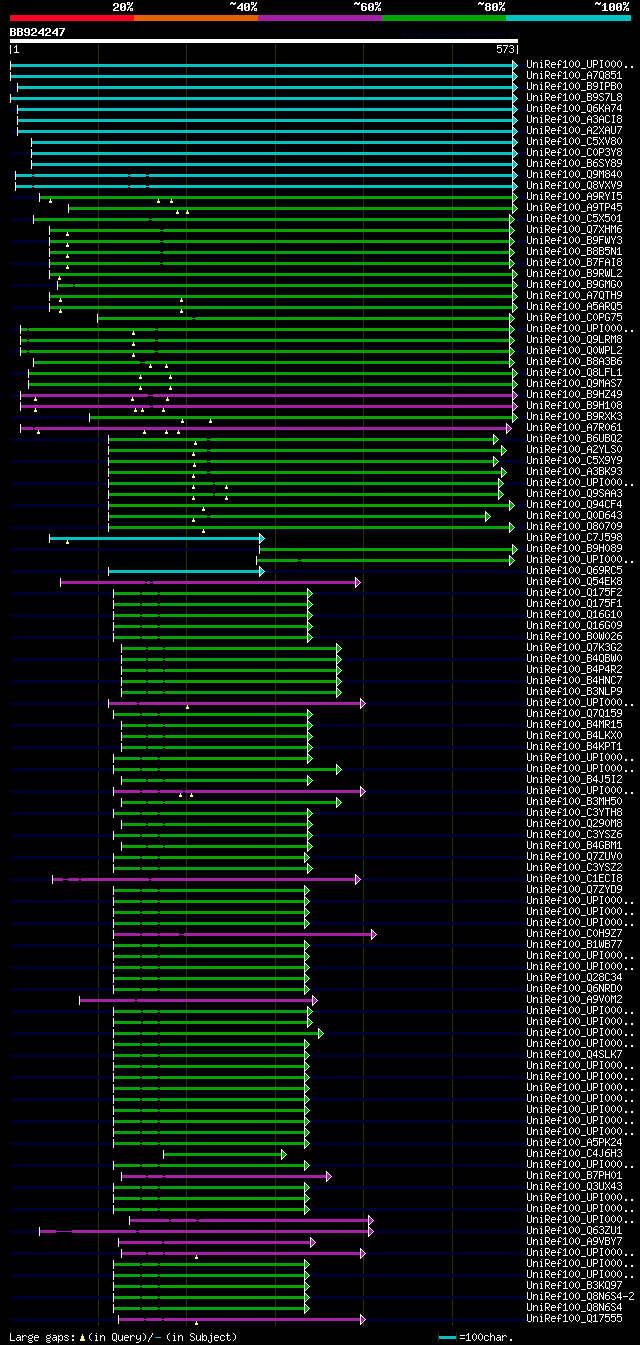Select hit label UniRef100_A5AR05
The width and height of the screenshot is (640, 1345).
(x=574, y=306)
